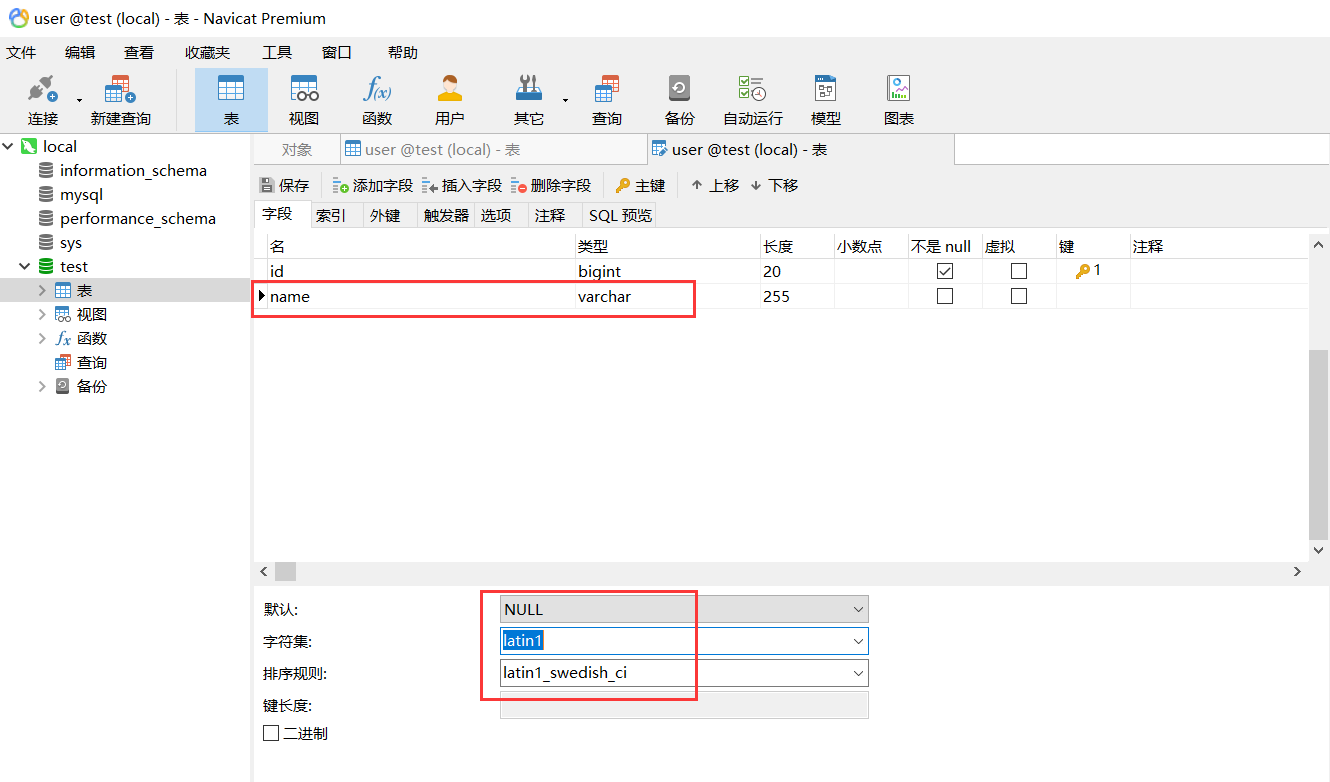Open the 查看 menu
The width and height of the screenshot is (1330, 782).
(139, 52)
